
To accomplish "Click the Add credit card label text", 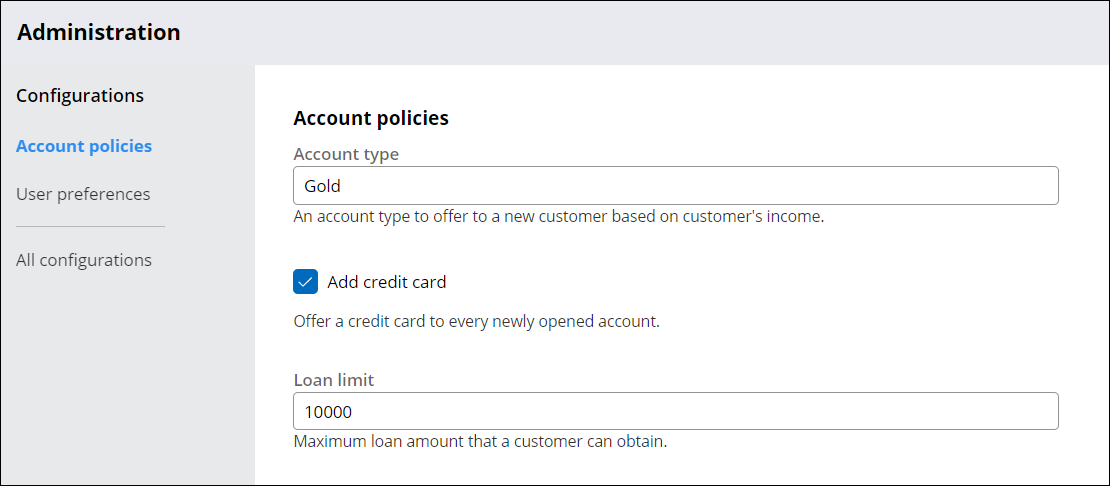I will coord(386,282).
